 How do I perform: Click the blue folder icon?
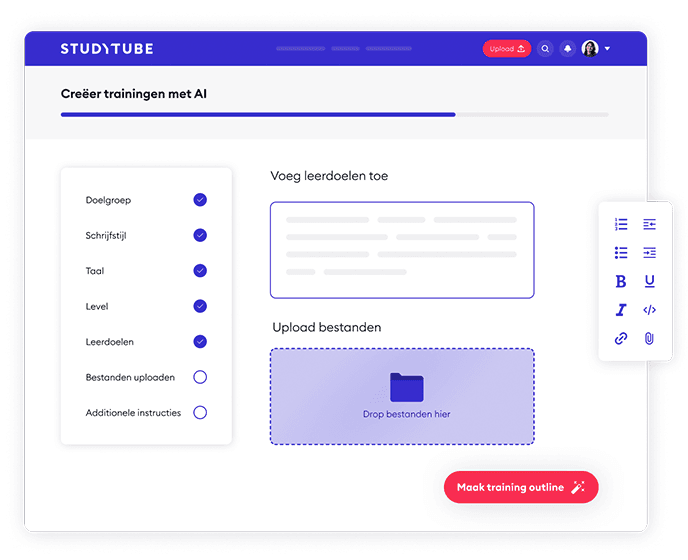point(406,388)
